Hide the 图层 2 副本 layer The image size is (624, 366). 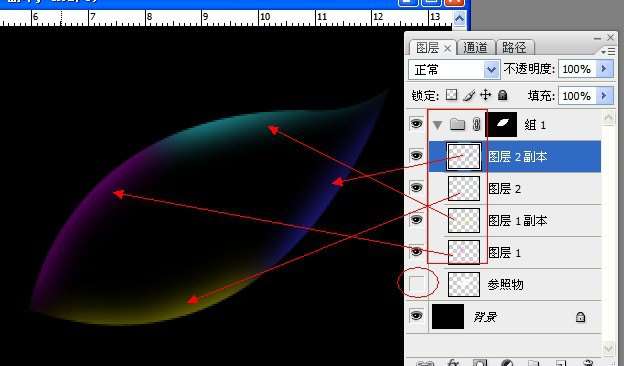(x=416, y=156)
